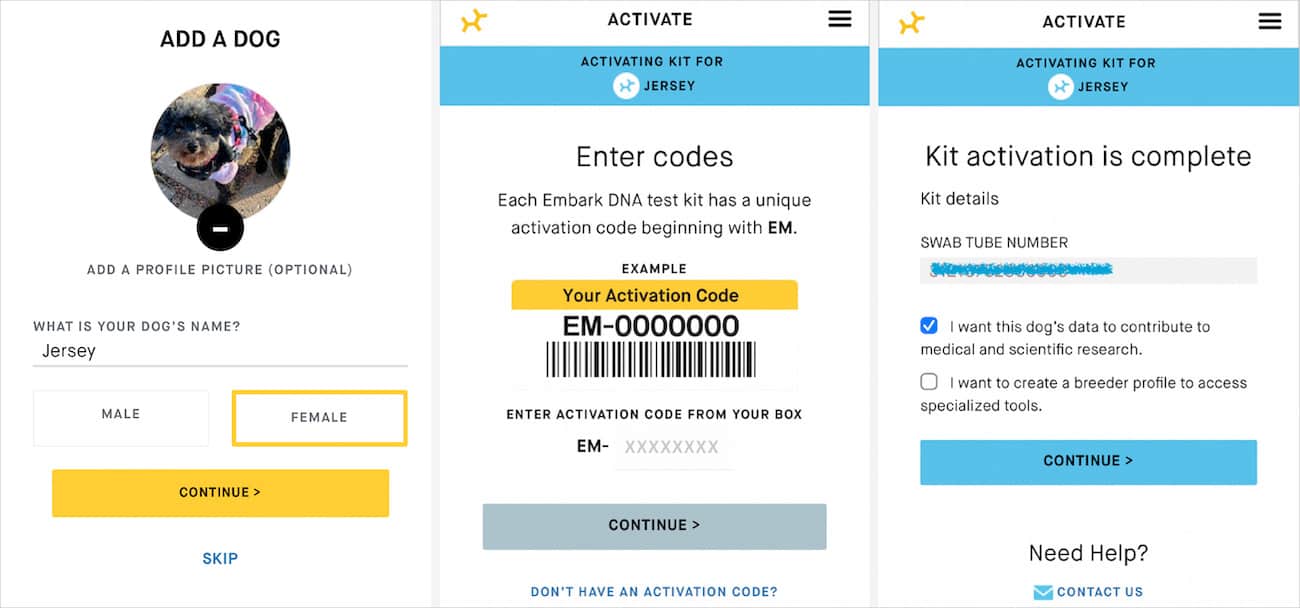
Task: Click the remove profile picture minus icon
Action: pos(220,228)
